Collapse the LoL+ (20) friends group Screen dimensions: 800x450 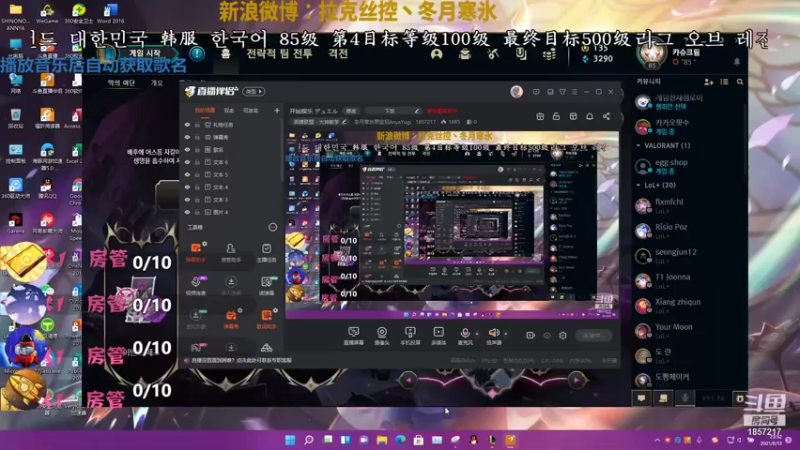pyautogui.click(x=638, y=185)
